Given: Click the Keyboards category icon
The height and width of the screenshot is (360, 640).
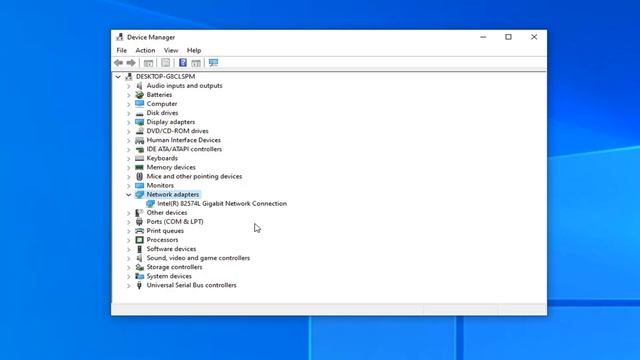Looking at the screenshot, I should tap(139, 158).
